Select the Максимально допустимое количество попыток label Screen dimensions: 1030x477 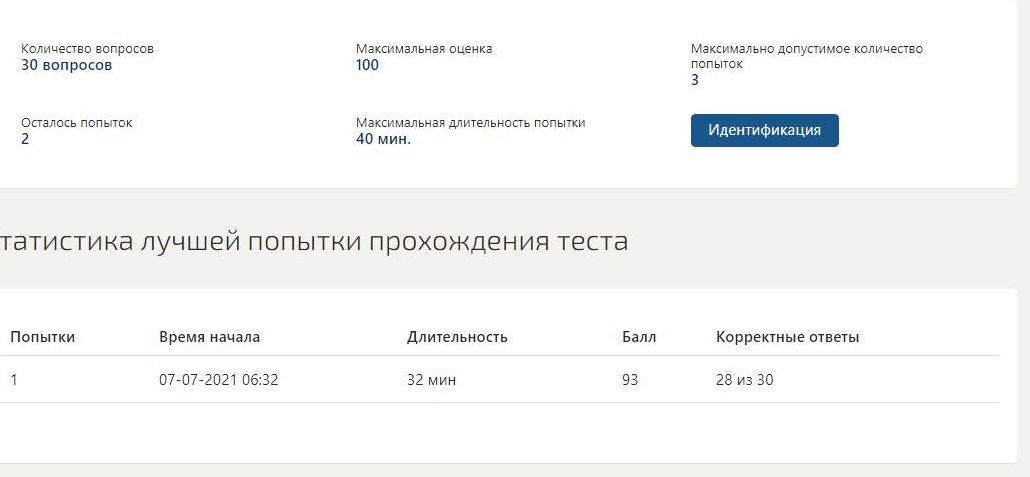coord(807,57)
